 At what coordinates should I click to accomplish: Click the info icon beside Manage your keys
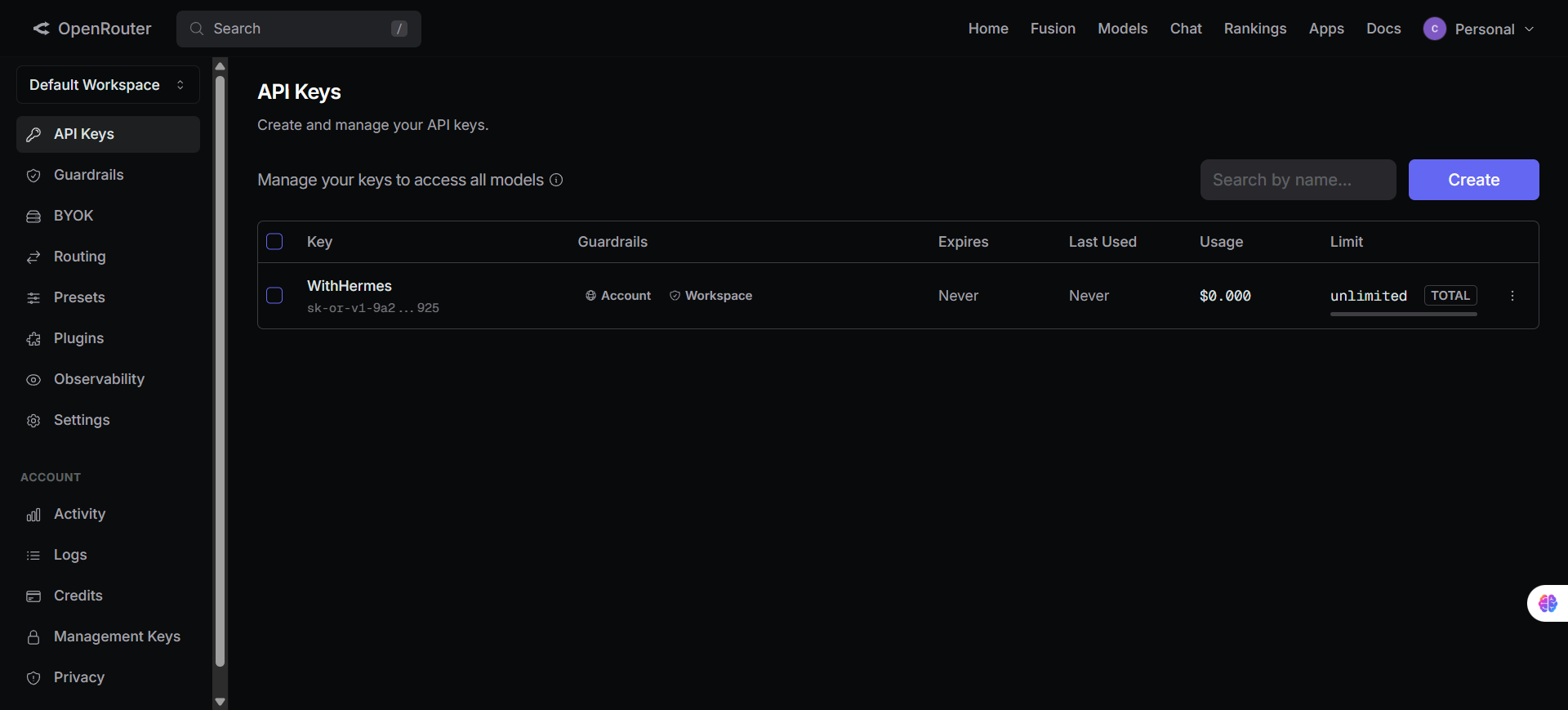[x=556, y=180]
